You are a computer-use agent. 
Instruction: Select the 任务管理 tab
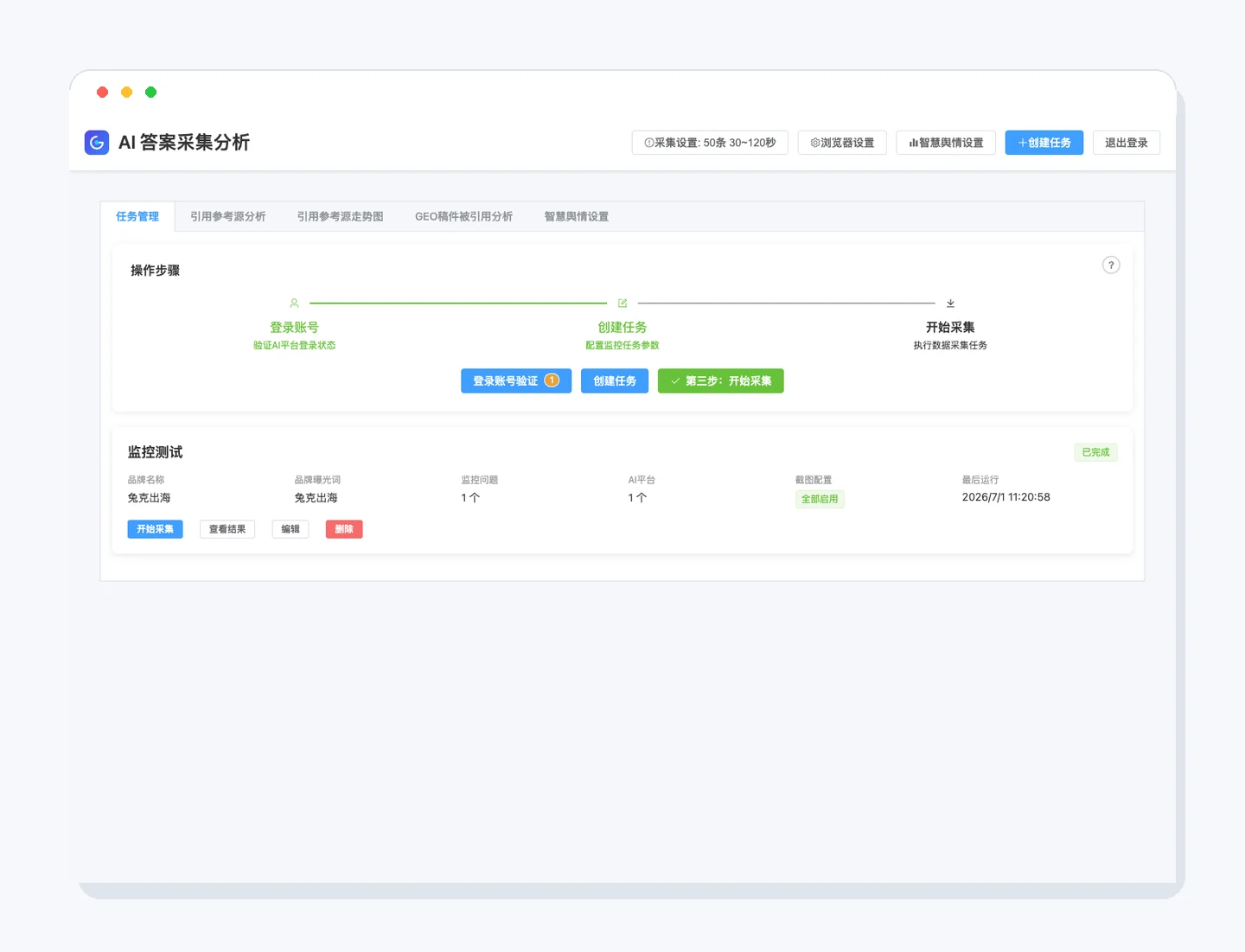click(x=137, y=216)
